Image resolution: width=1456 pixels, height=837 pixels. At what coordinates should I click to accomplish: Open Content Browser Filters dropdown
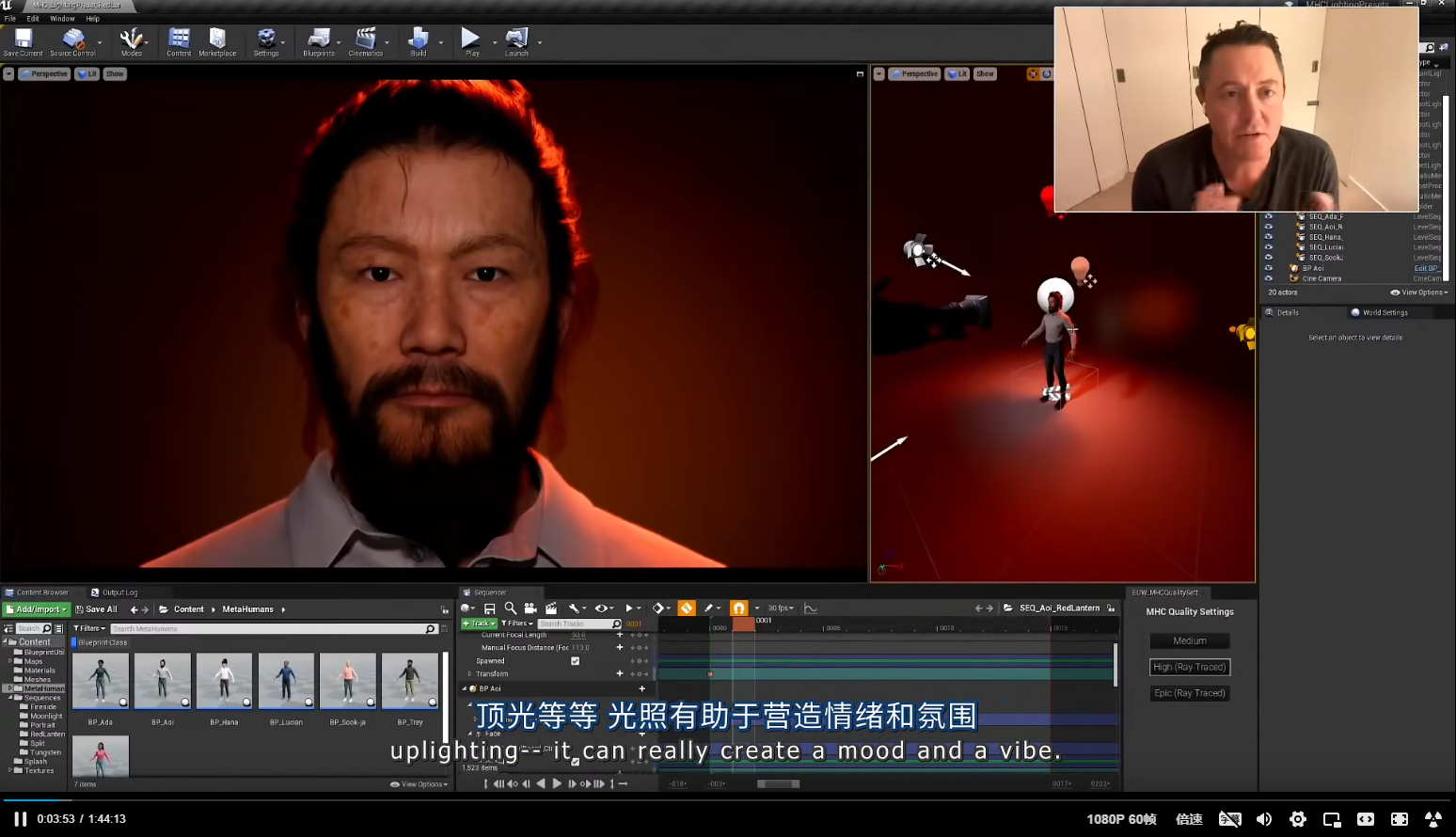[x=89, y=628]
